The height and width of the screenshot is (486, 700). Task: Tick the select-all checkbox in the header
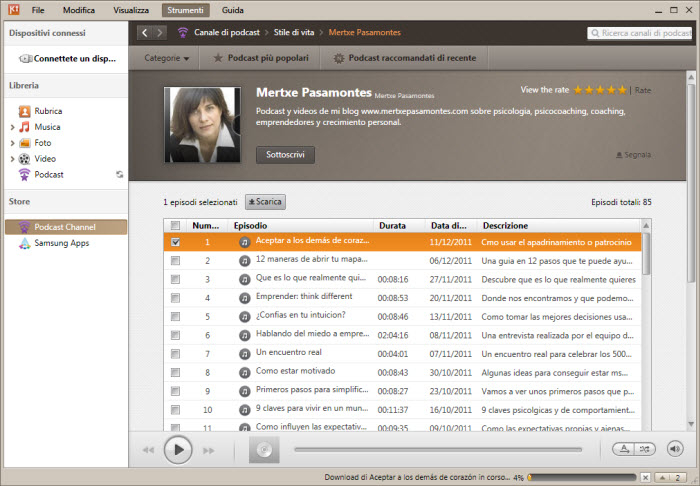coord(176,226)
